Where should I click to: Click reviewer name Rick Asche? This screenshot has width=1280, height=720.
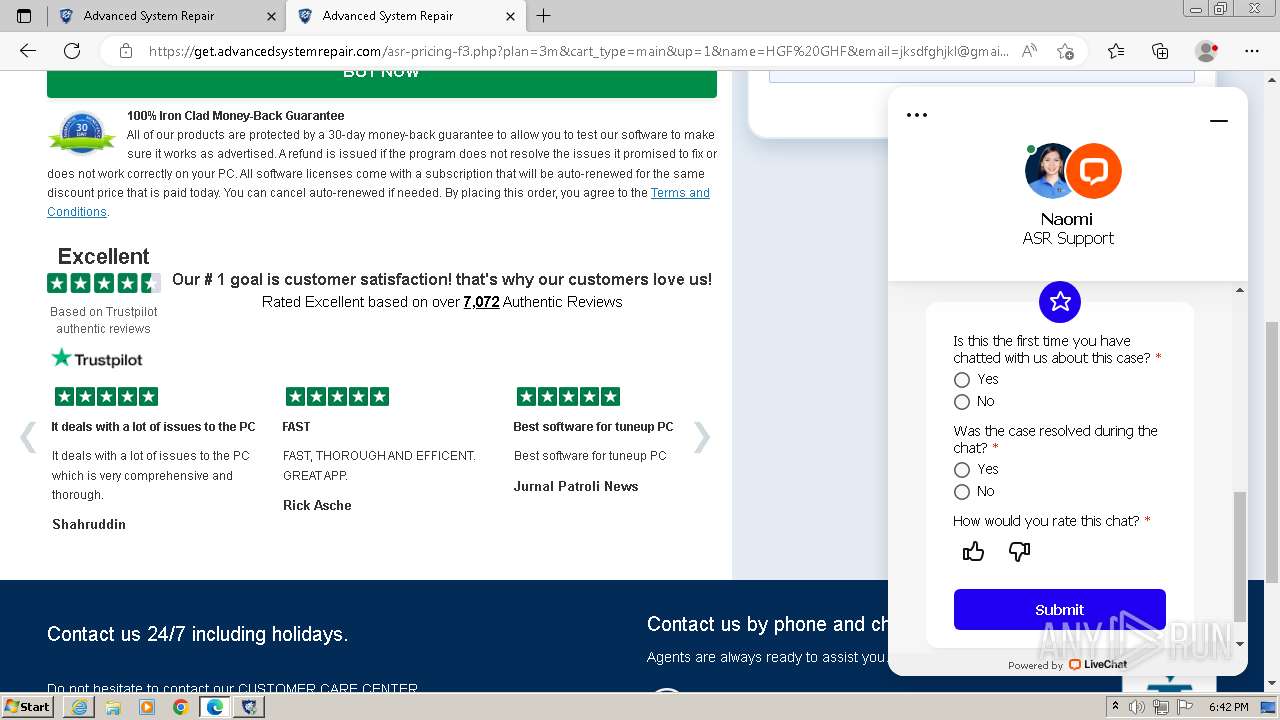[317, 506]
